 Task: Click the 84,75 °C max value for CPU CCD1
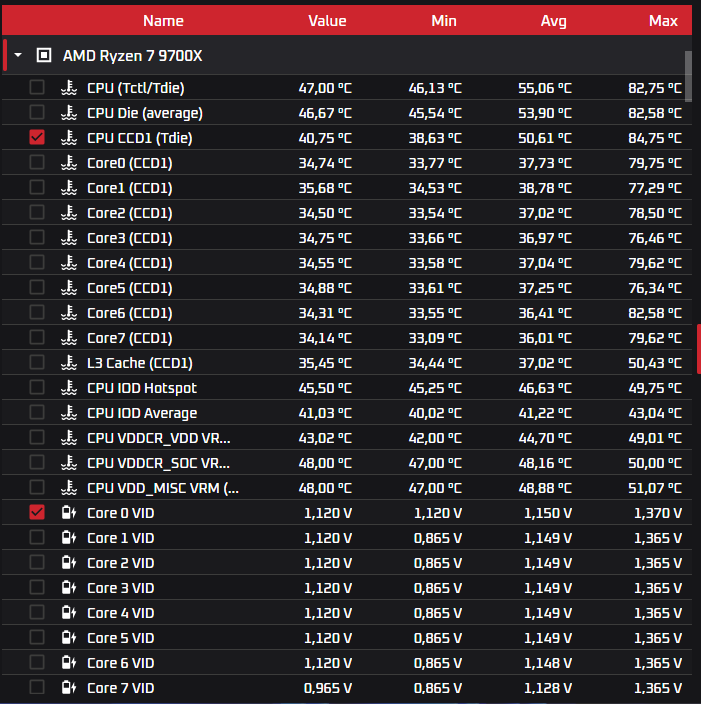tap(655, 138)
